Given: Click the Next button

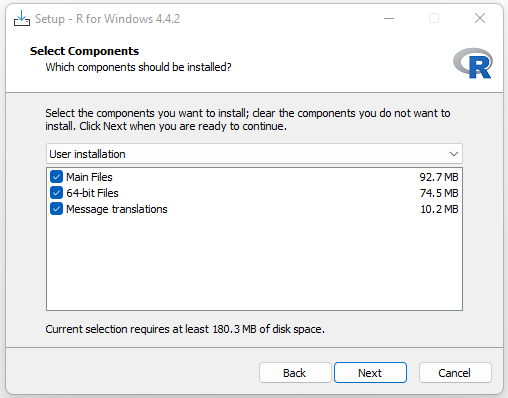Looking at the screenshot, I should 370,373.
